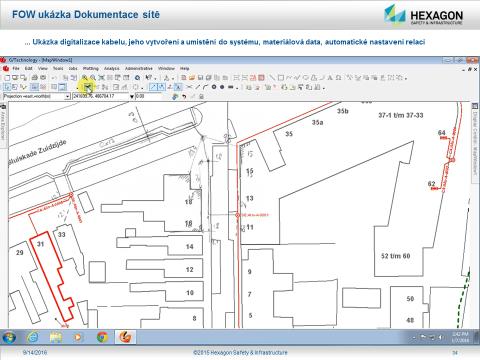Screen dimensions: 480x360
Task: Launch Internet Explorer from taskbar
Action: coord(33,337)
